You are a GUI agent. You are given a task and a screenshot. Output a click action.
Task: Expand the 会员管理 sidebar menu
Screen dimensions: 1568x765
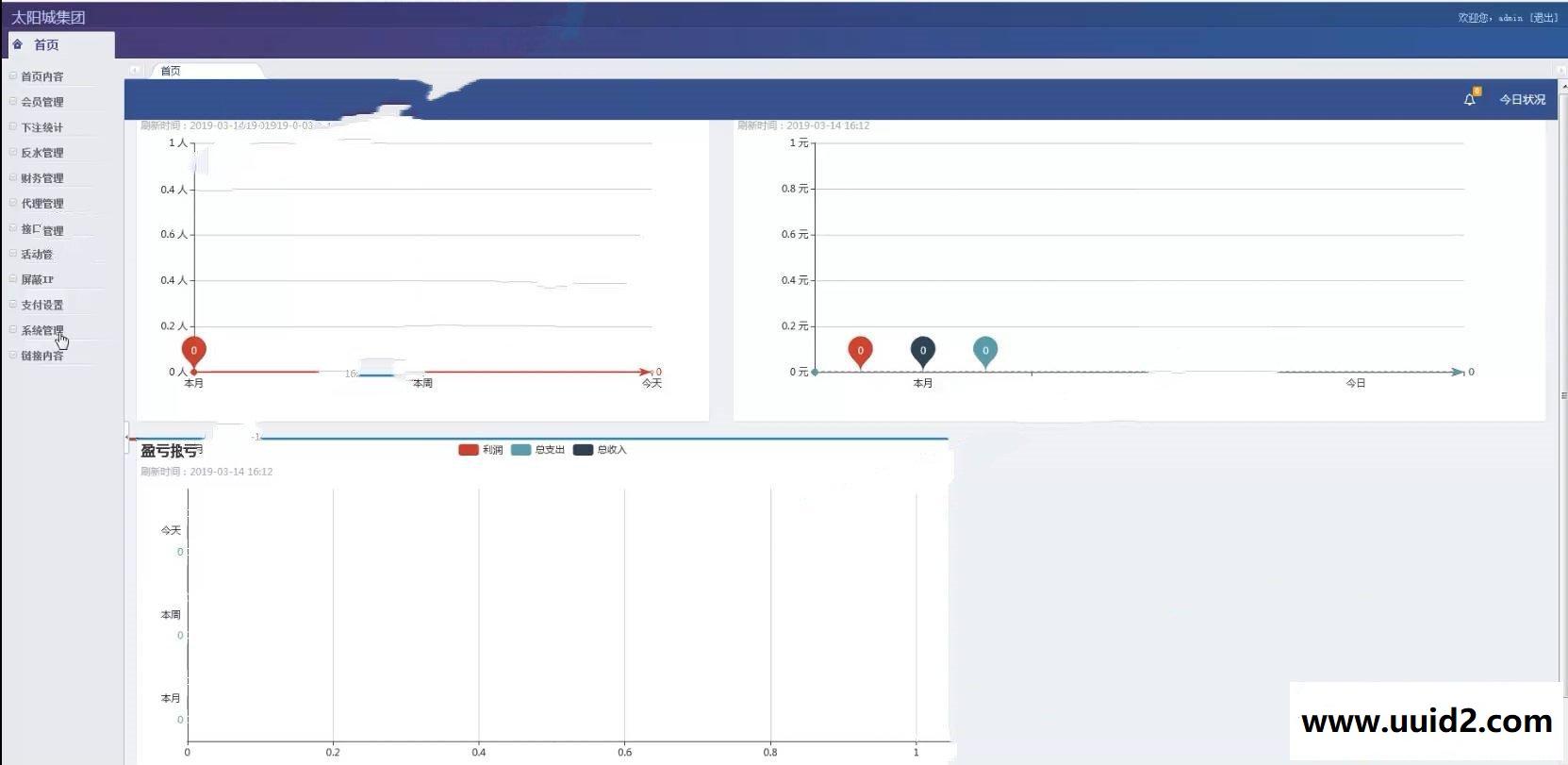point(42,102)
